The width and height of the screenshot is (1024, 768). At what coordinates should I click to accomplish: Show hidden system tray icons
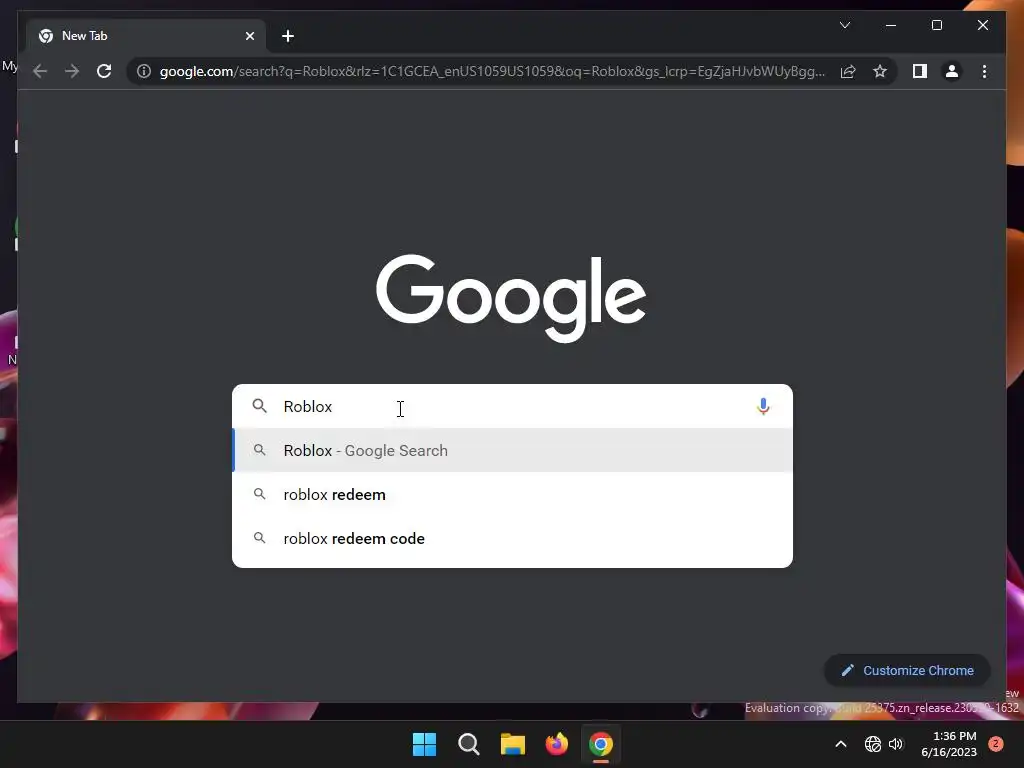point(840,744)
